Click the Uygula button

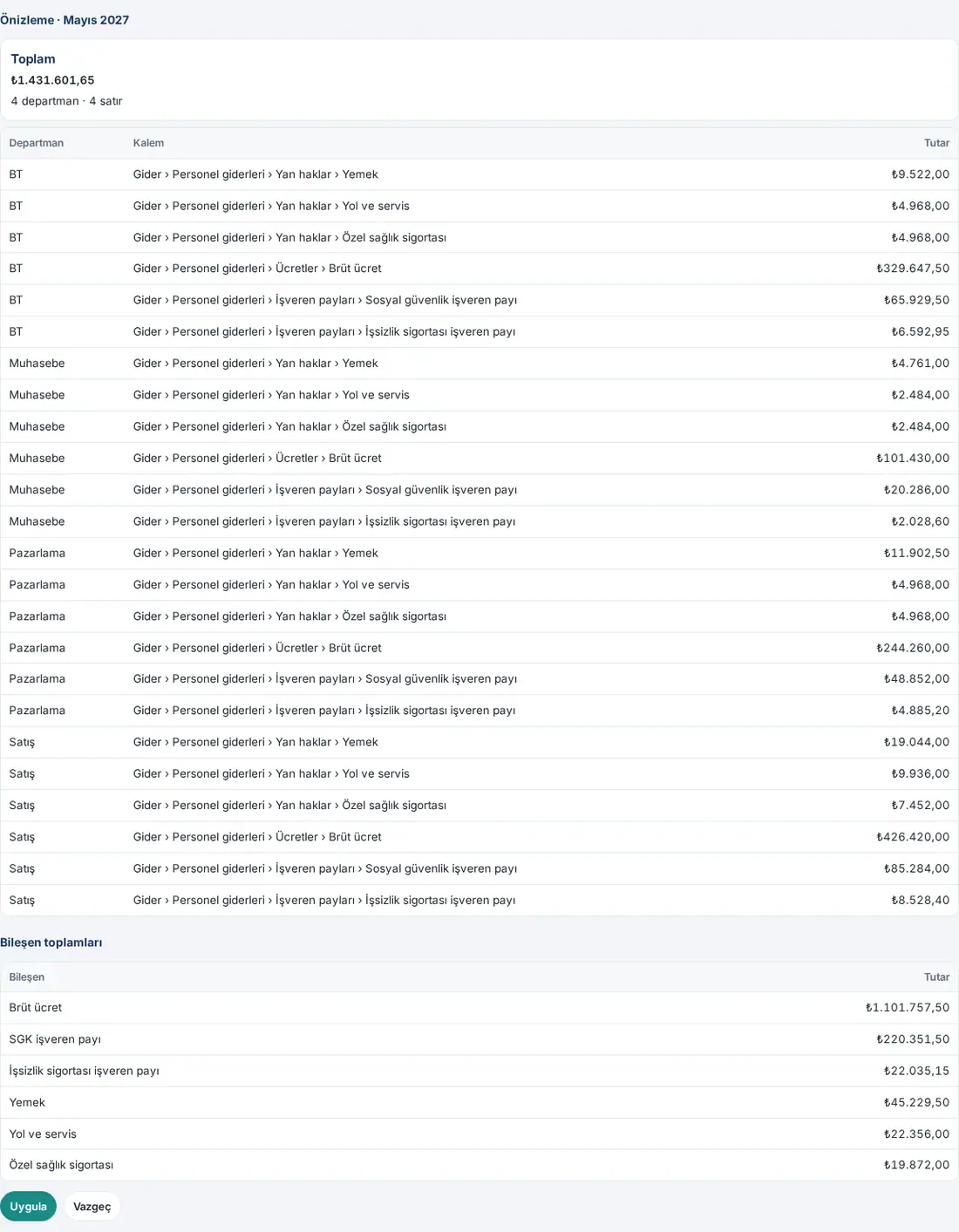click(x=29, y=1207)
